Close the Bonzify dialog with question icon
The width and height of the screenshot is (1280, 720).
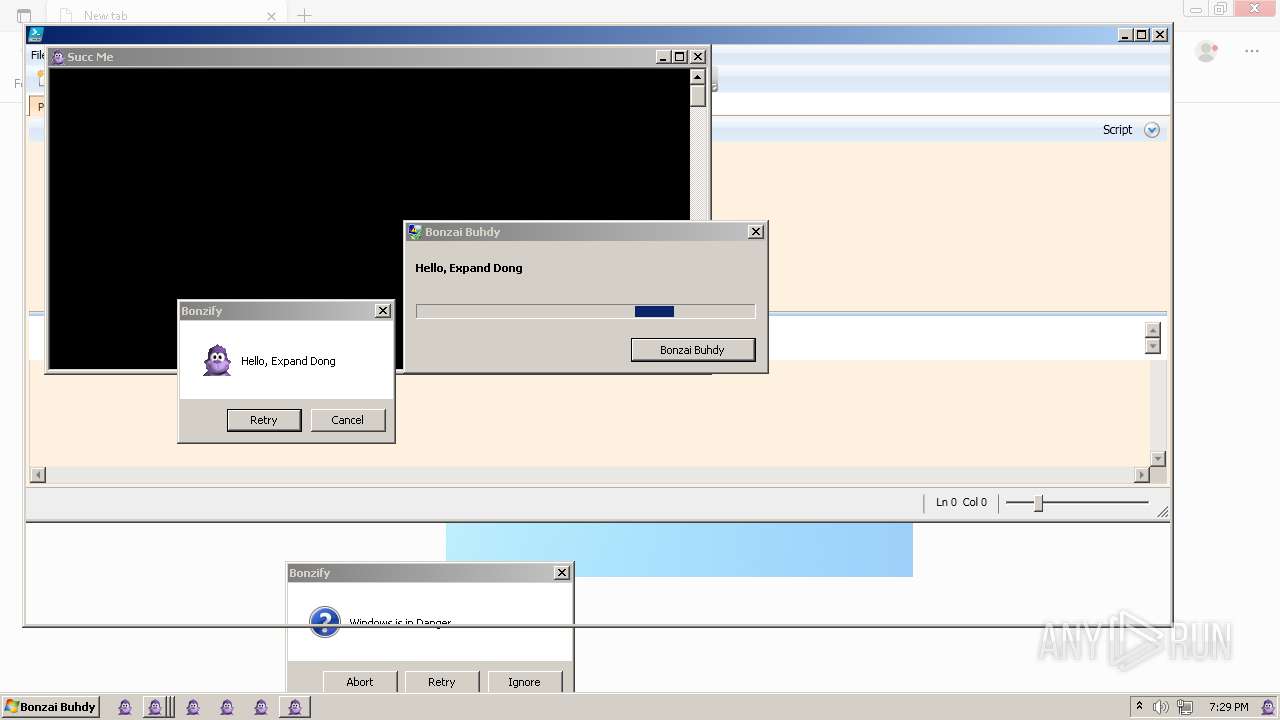tap(562, 573)
